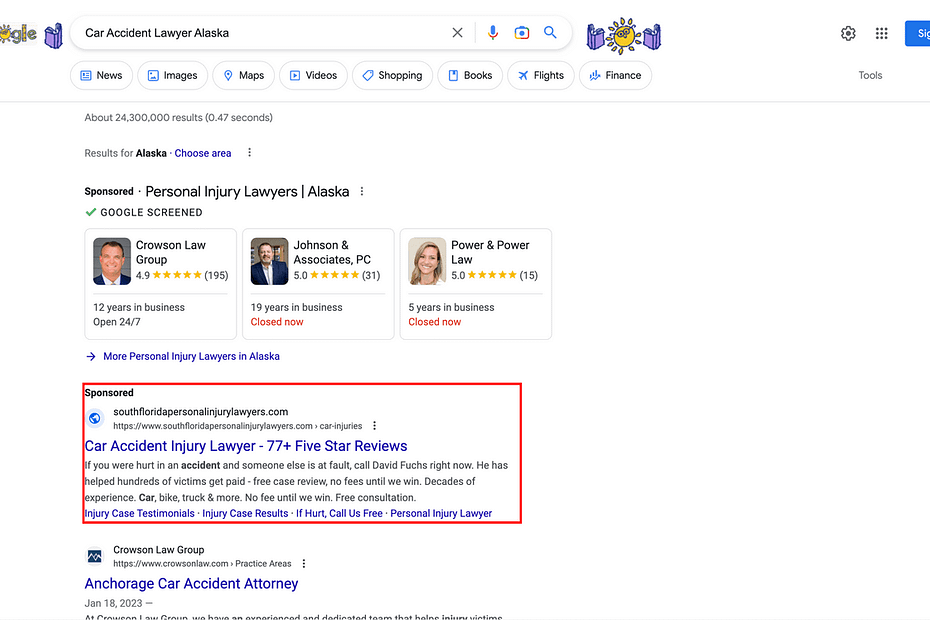Click 'Closed now' on Johnson & Associates card
Image resolution: width=930 pixels, height=620 pixels.
(x=277, y=322)
